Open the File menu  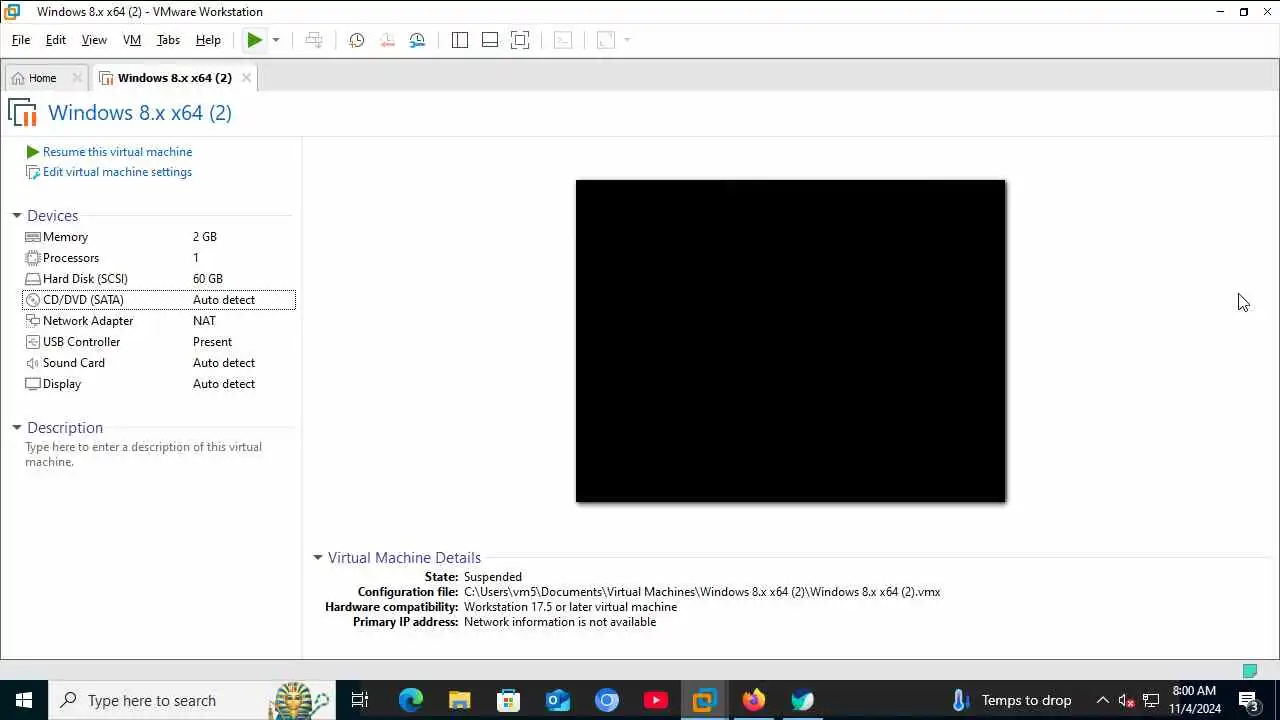tap(21, 40)
